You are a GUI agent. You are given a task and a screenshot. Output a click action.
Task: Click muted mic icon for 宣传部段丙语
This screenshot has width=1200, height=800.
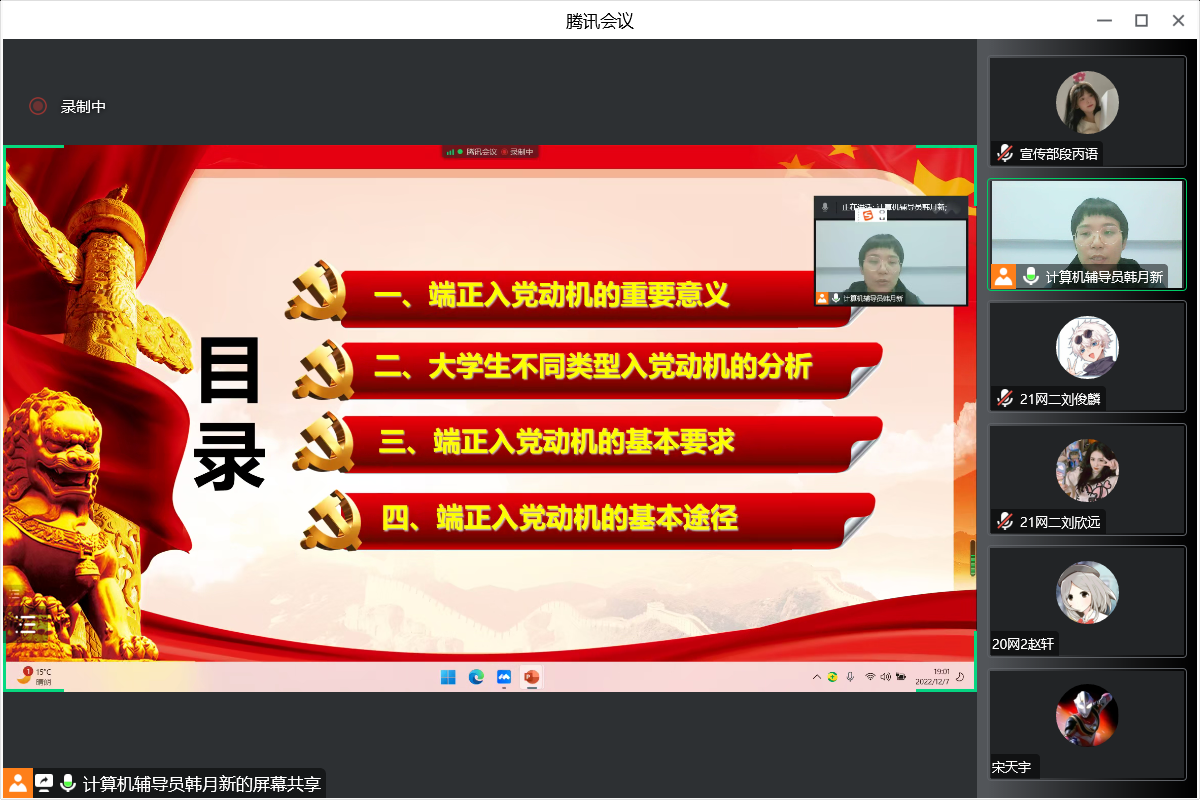(x=1005, y=153)
